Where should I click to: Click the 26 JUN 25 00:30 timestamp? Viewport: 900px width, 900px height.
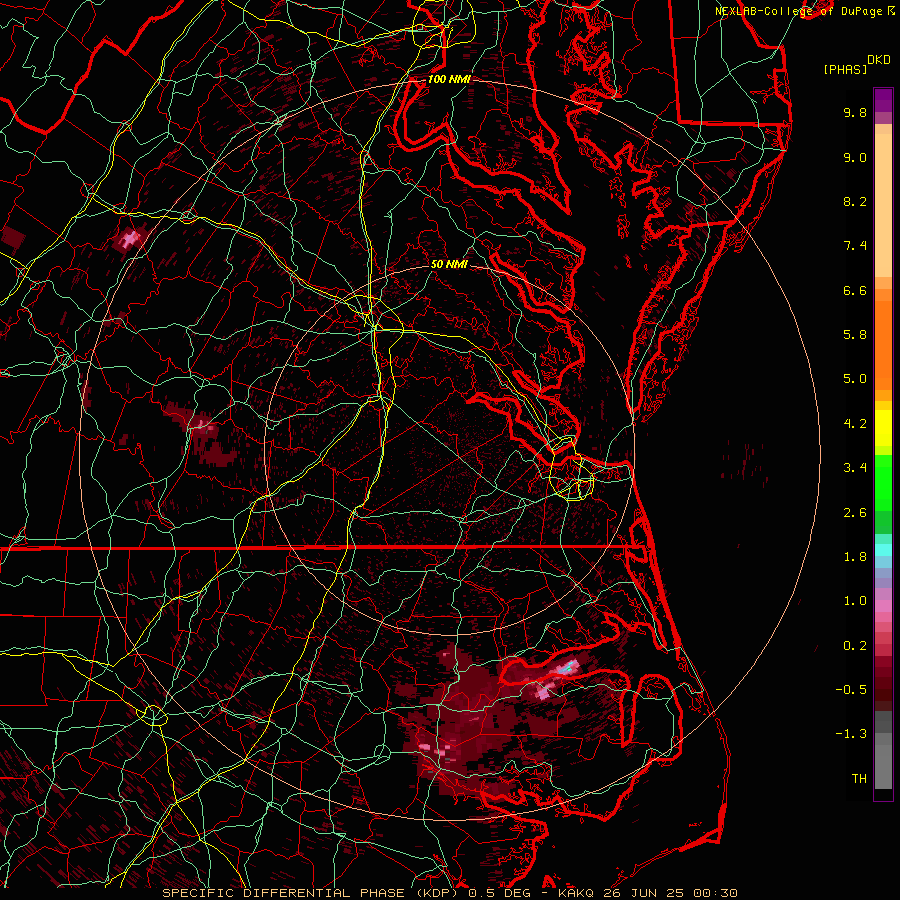pyautogui.click(x=668, y=893)
